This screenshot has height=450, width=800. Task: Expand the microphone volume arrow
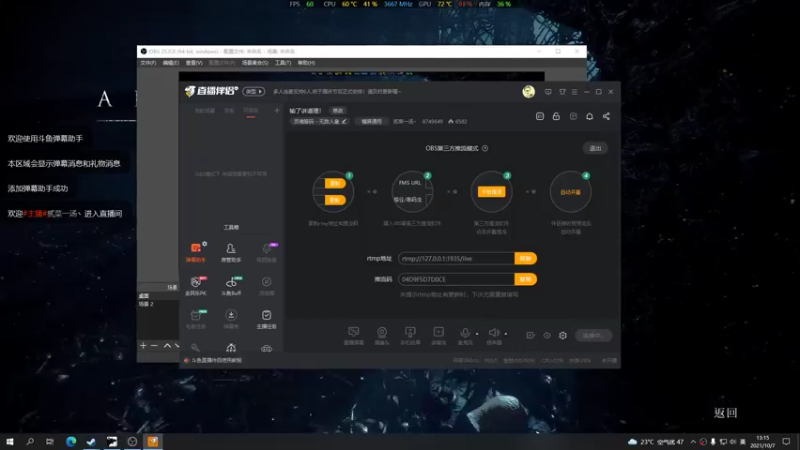point(477,334)
